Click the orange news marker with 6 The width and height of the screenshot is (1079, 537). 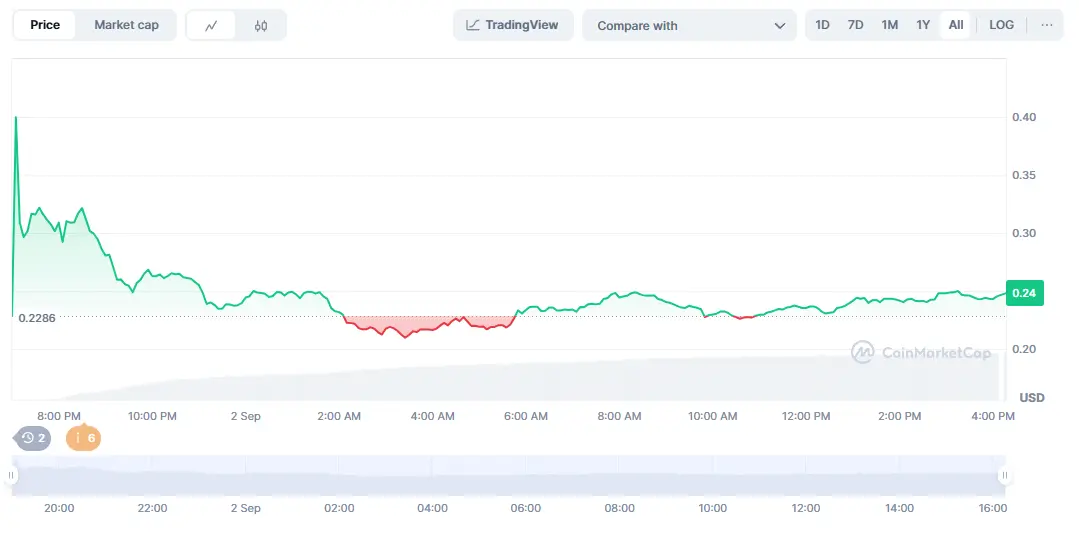point(84,438)
